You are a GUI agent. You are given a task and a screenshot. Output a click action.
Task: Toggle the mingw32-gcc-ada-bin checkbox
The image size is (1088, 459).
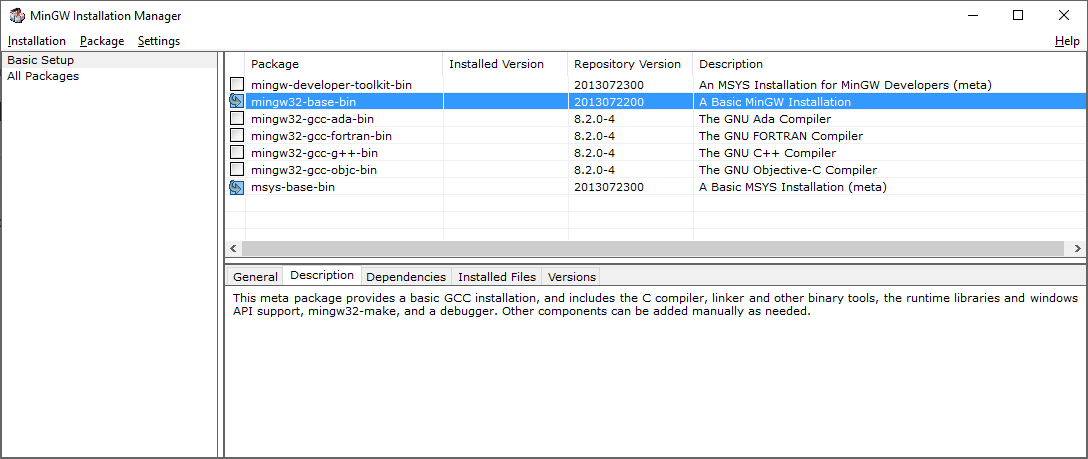click(237, 119)
